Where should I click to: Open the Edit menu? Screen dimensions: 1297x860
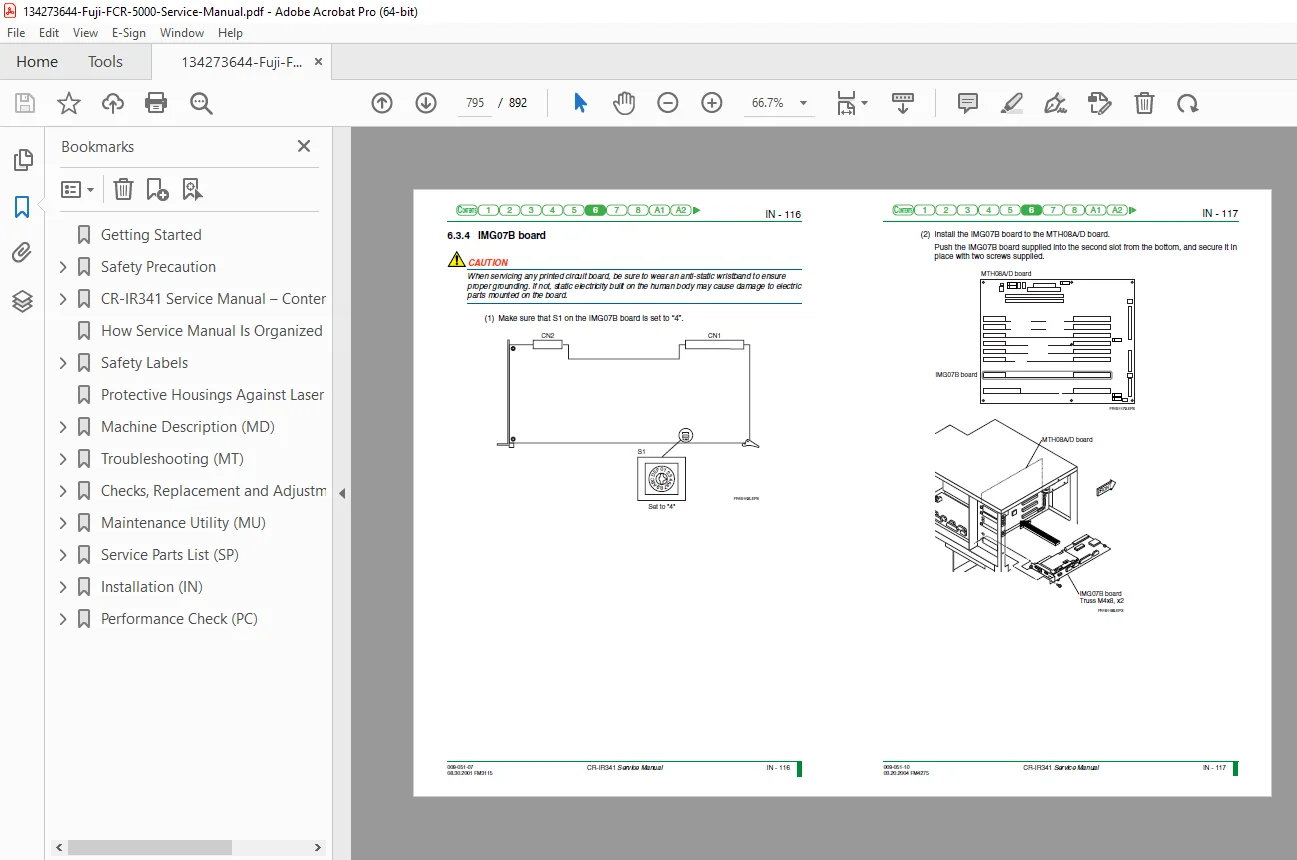(49, 33)
